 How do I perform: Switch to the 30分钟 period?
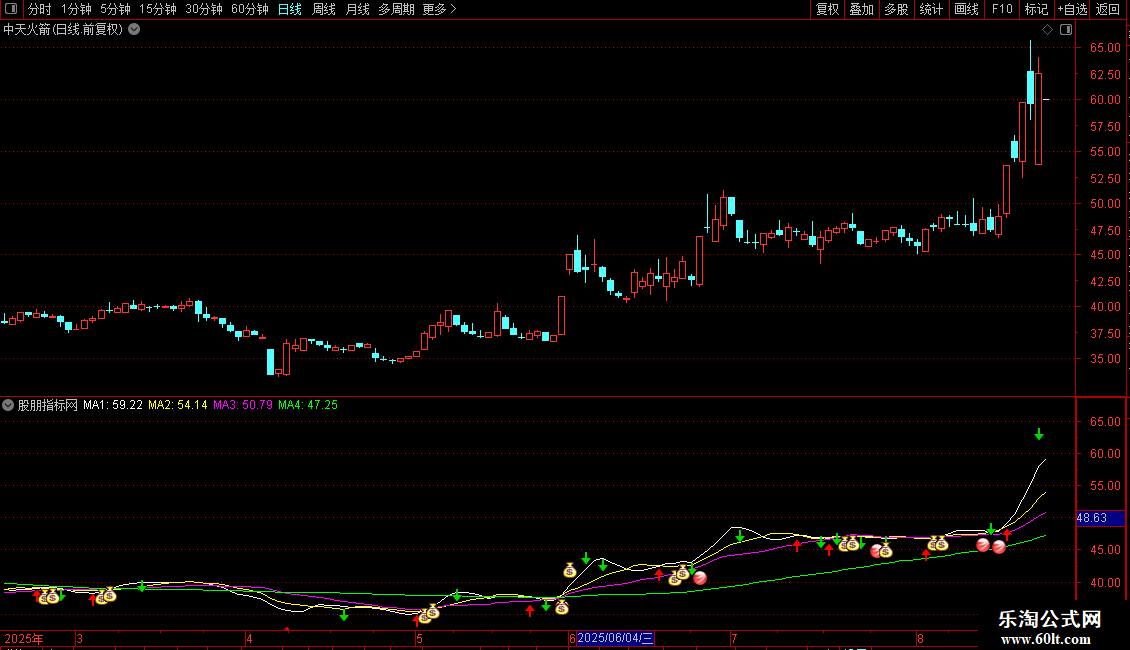coord(204,9)
